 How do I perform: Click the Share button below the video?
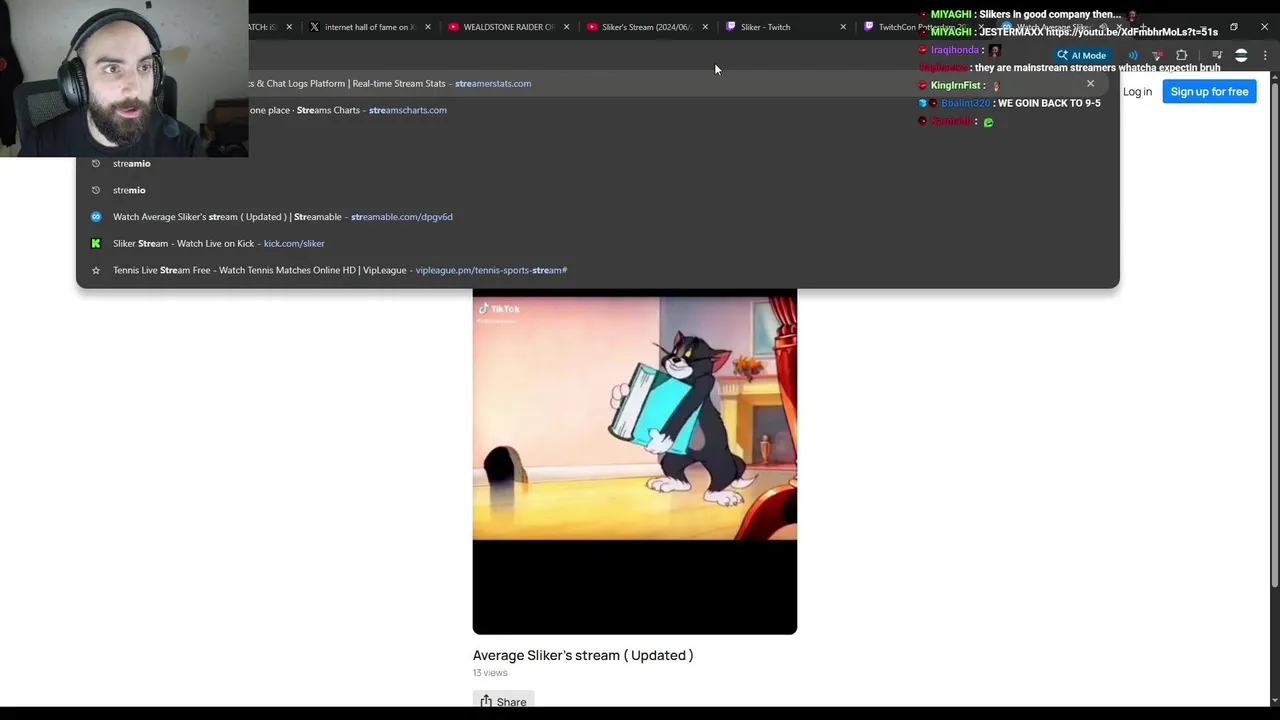click(503, 701)
